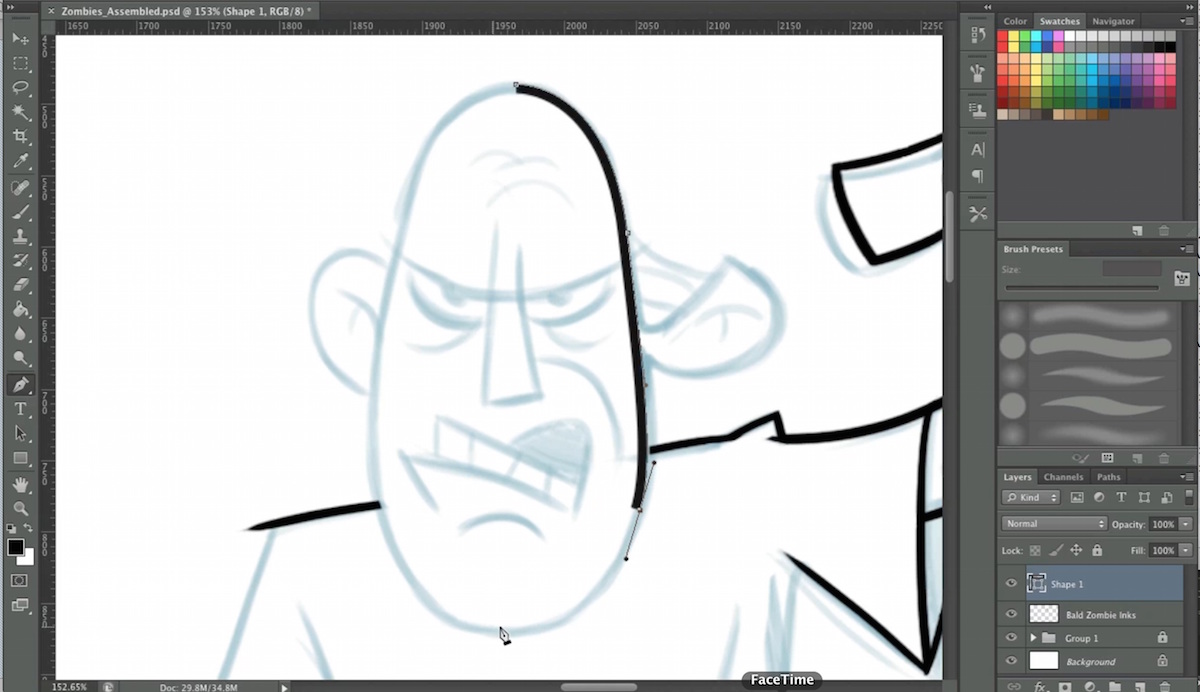The width and height of the screenshot is (1200, 692).
Task: Toggle visibility of the Bald Zombie Inks layer
Action: pos(1011,614)
